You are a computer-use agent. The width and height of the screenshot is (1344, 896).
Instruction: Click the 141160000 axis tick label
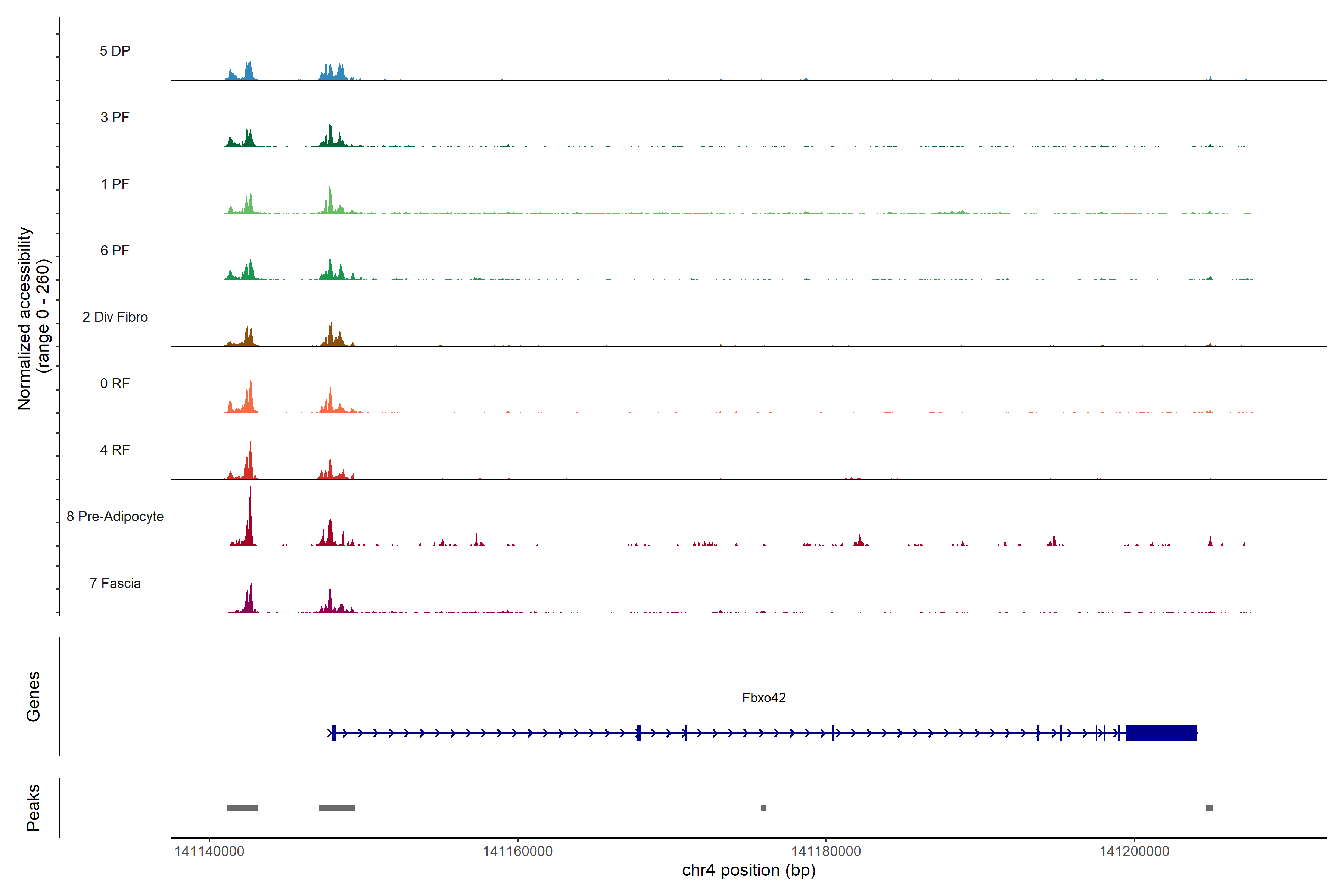(517, 852)
